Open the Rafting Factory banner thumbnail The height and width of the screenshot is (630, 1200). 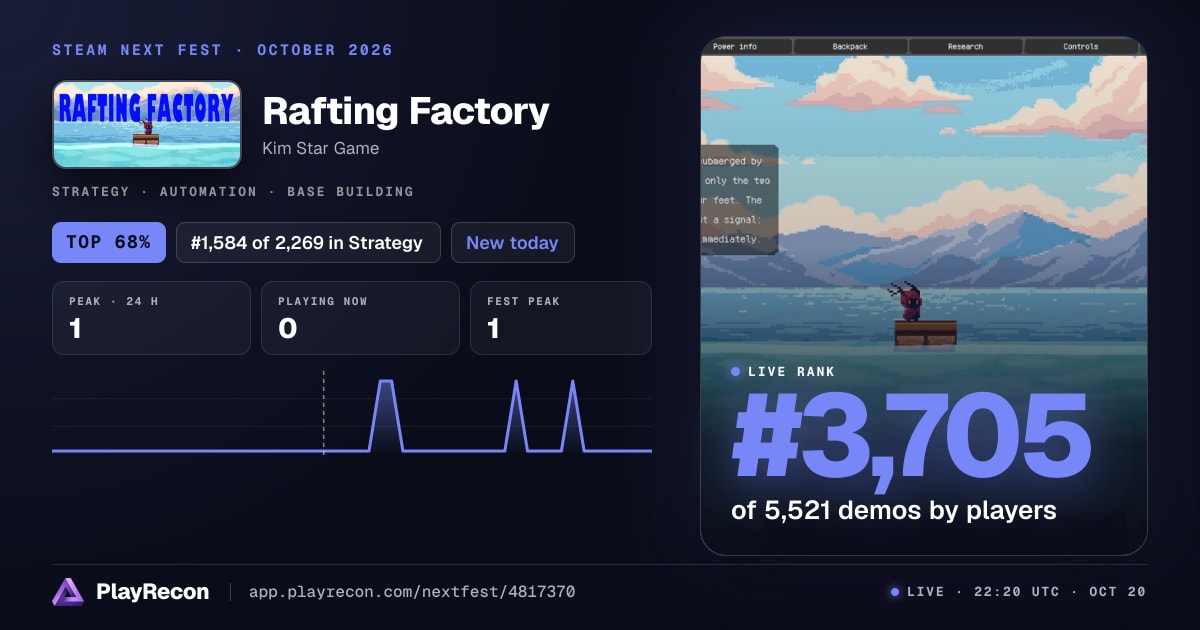click(147, 124)
